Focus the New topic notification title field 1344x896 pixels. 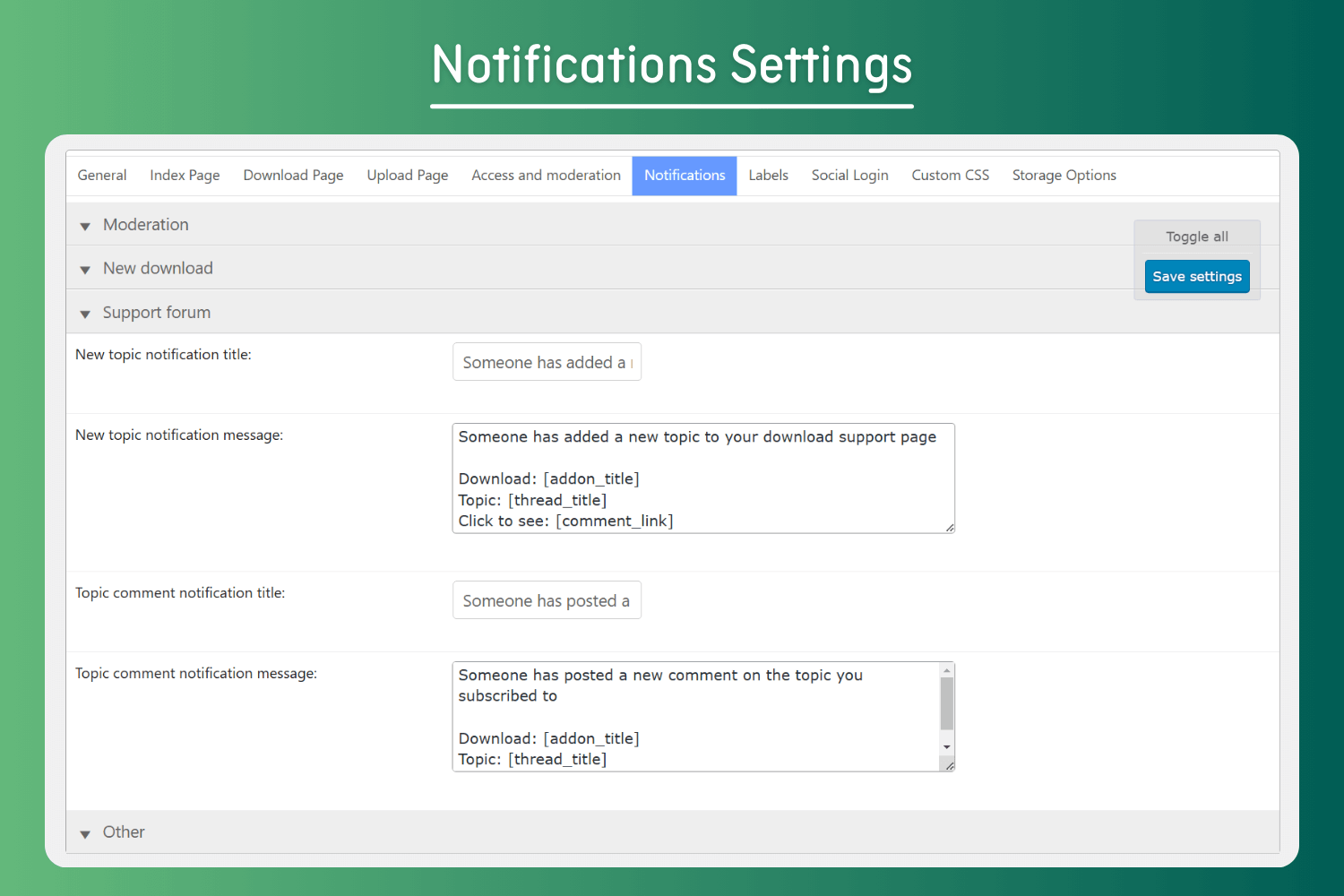pos(547,362)
